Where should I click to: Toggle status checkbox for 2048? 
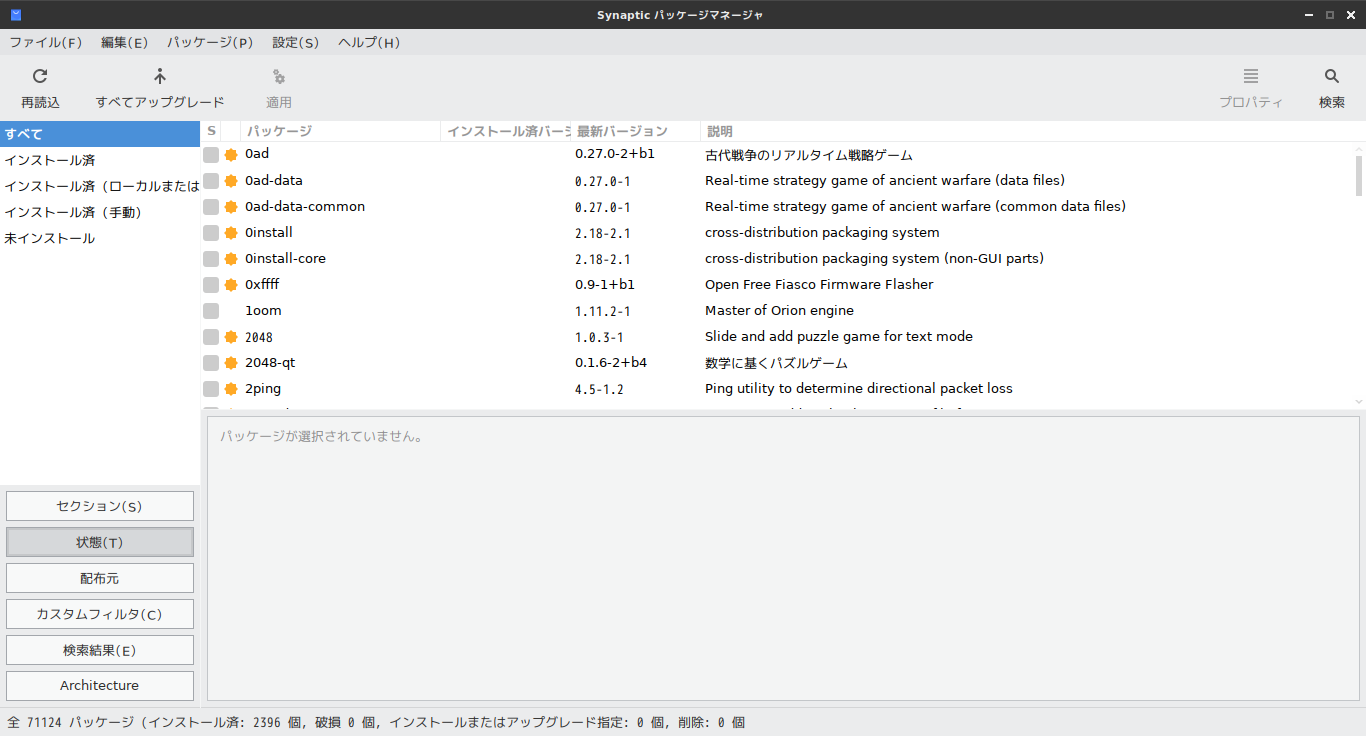pos(211,337)
